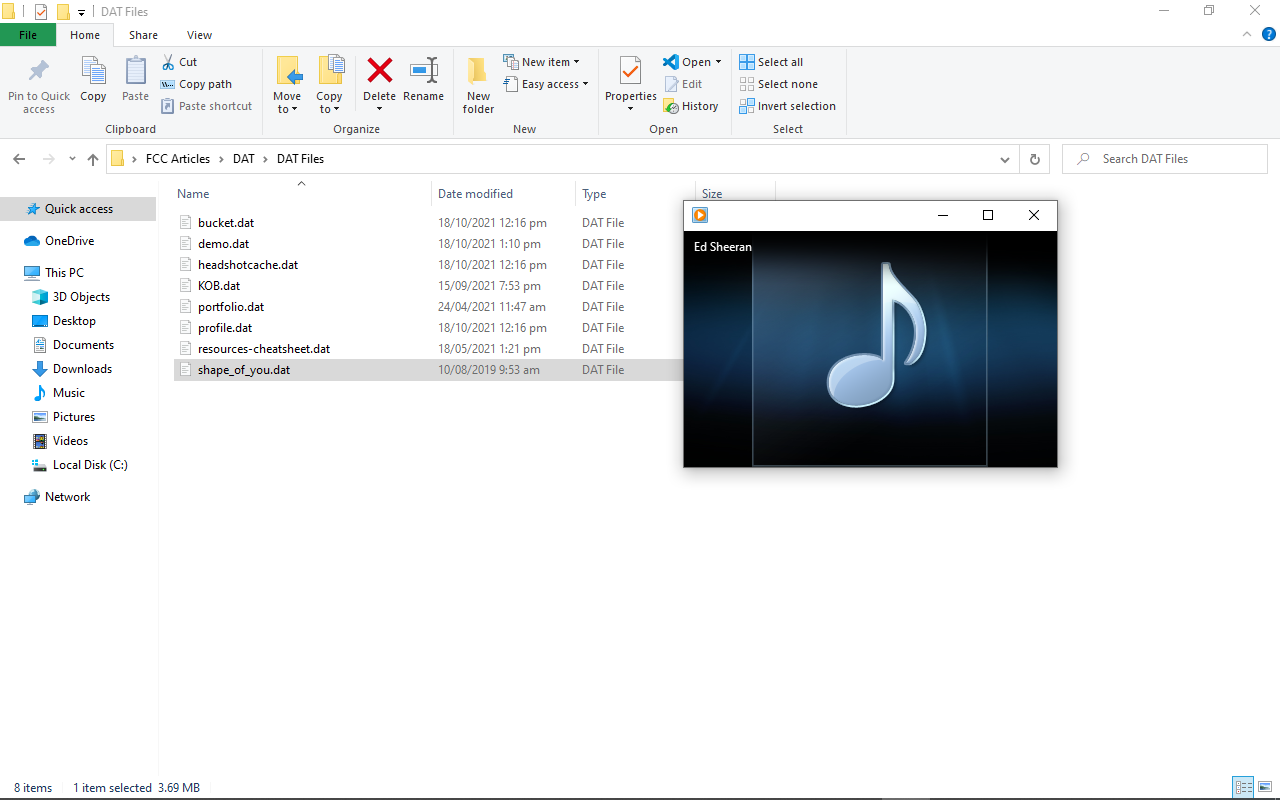The width and height of the screenshot is (1280, 800).
Task: Click the Rename icon in ribbon
Action: tap(423, 71)
